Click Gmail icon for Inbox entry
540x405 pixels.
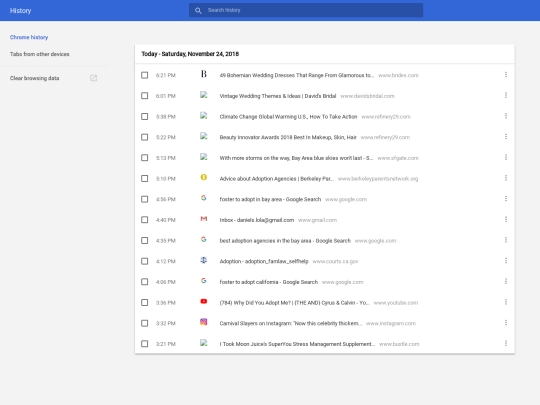[x=204, y=219]
